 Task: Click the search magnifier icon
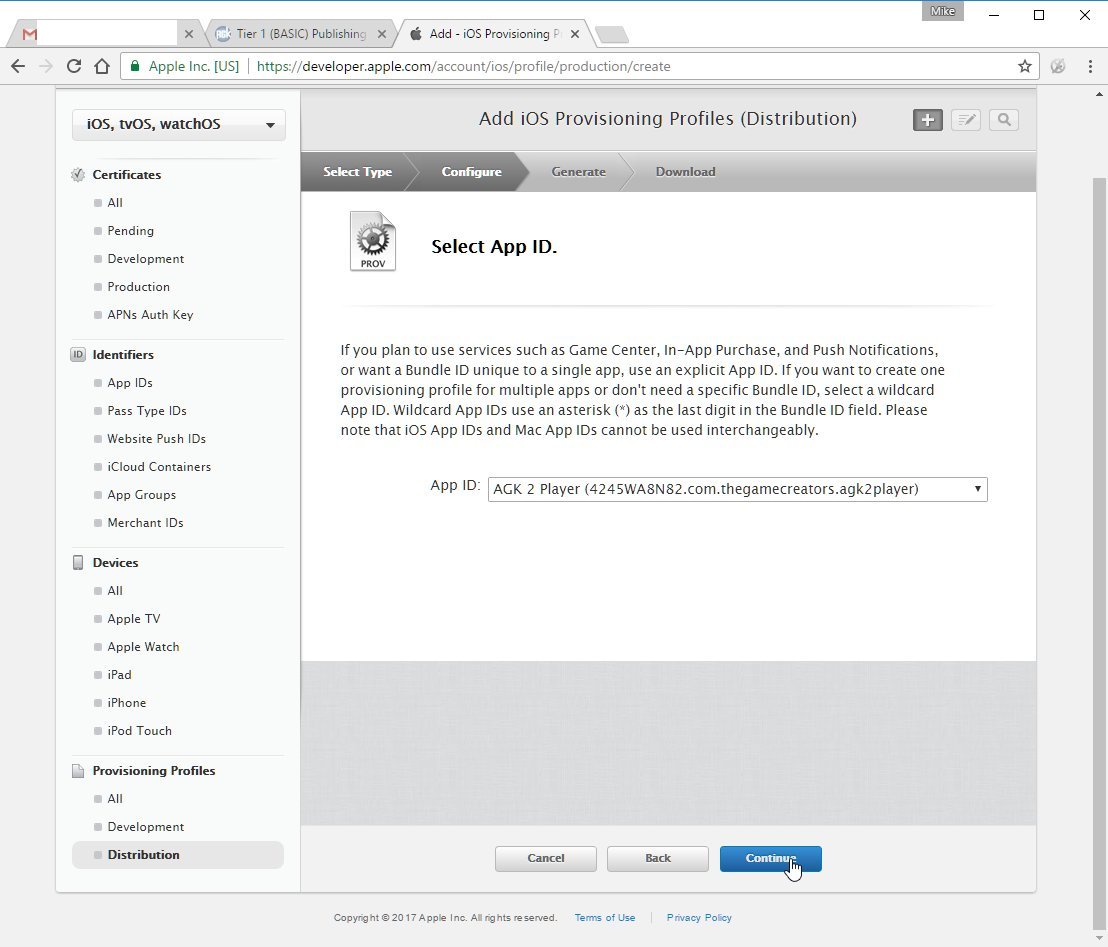coord(1003,120)
